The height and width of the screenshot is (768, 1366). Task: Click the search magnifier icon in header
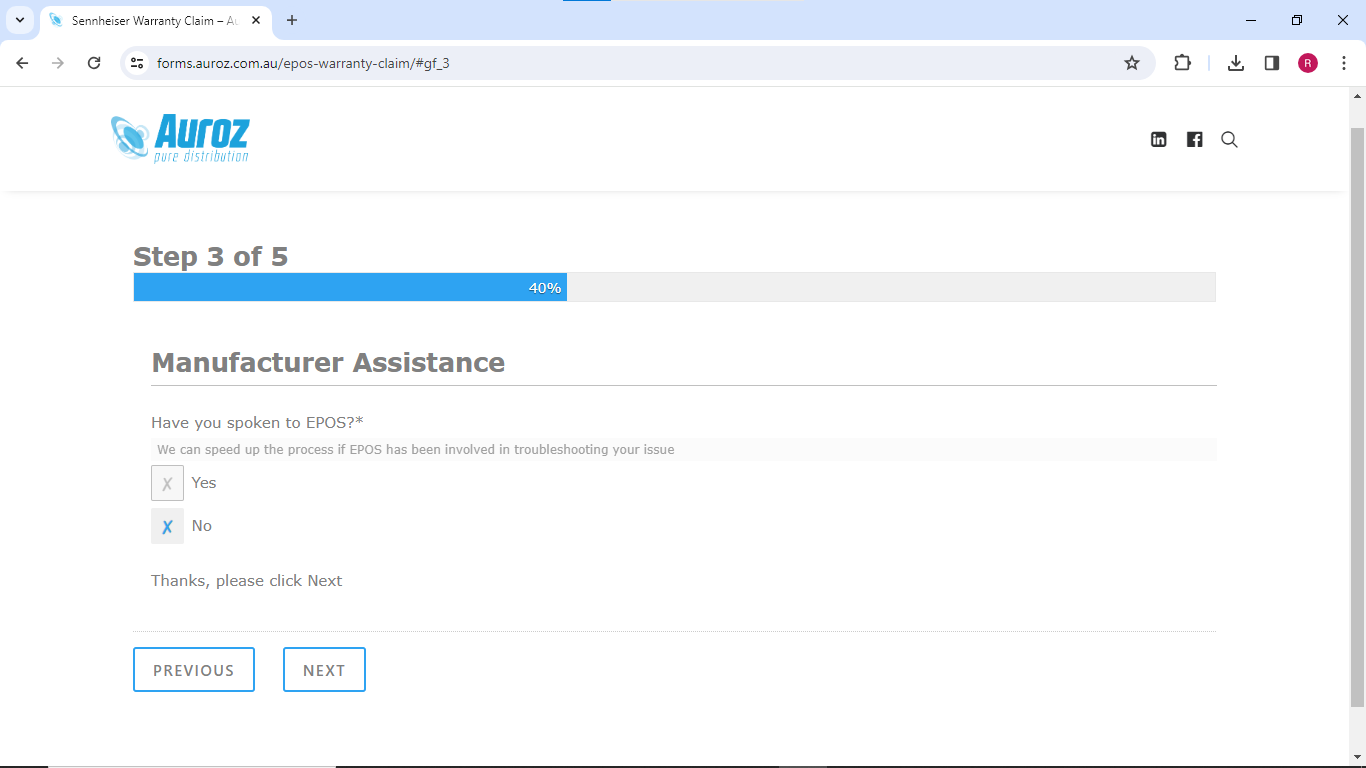pos(1230,140)
